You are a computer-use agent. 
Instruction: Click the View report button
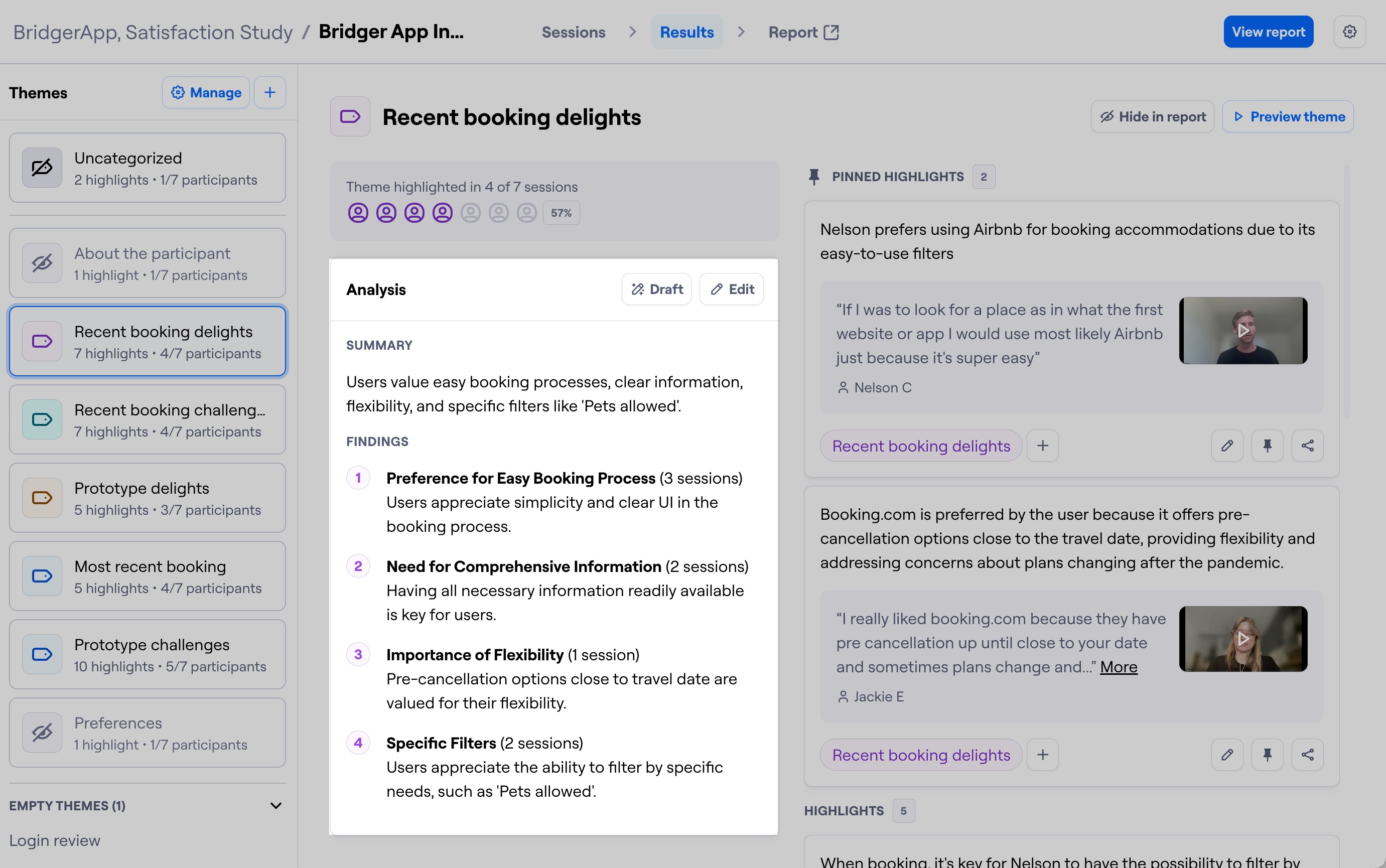[x=1268, y=31]
